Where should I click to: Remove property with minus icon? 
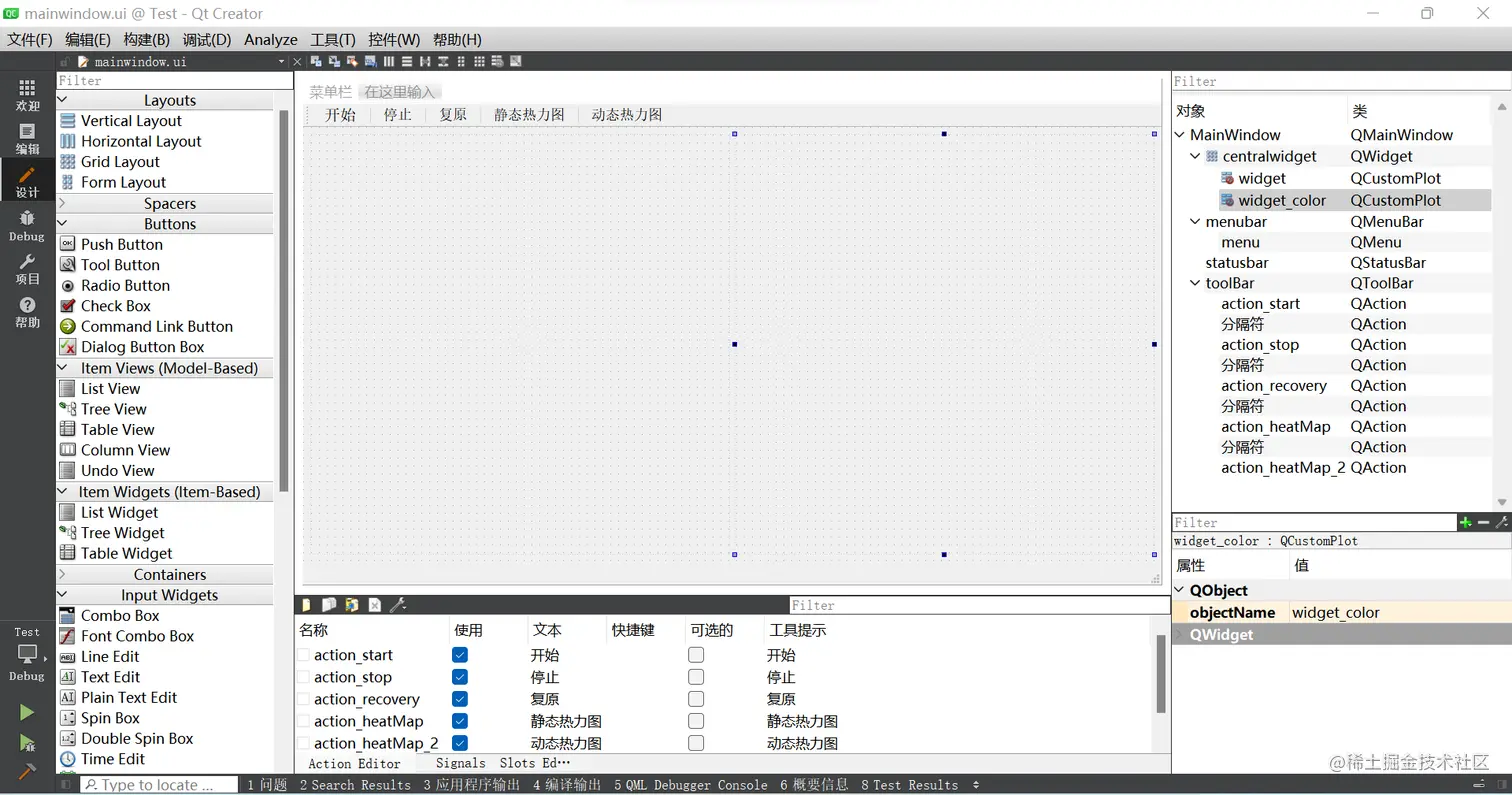1483,523
